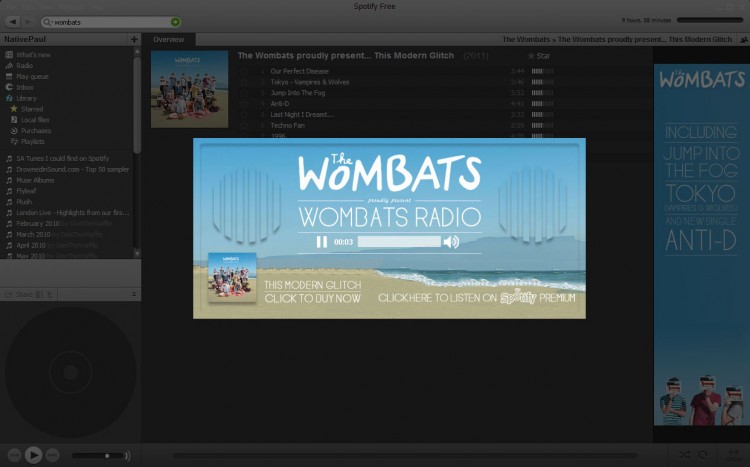The image size is (750, 467).
Task: Toggle repeat mode
Action: point(703,455)
